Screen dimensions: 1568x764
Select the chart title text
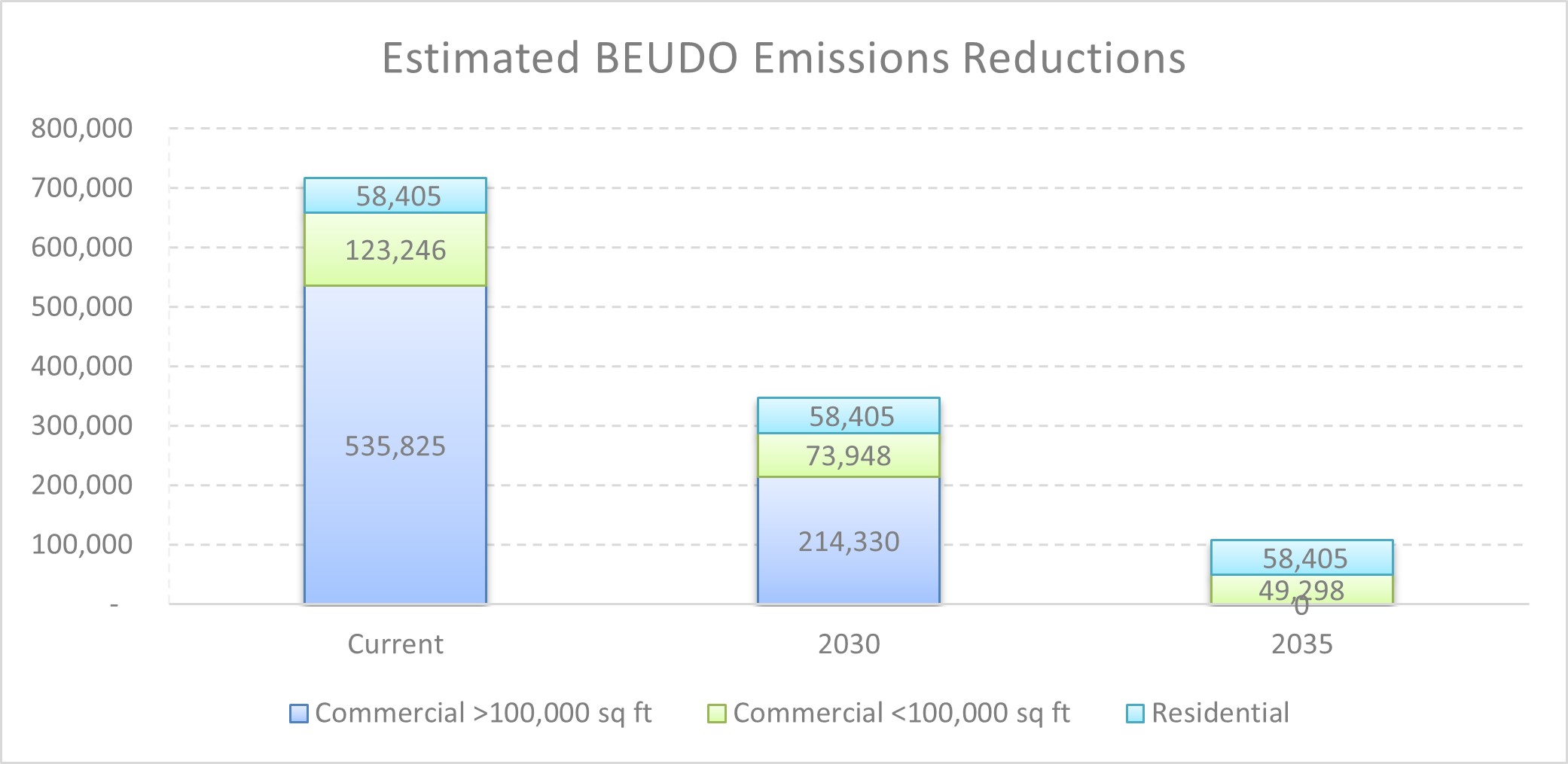click(783, 58)
